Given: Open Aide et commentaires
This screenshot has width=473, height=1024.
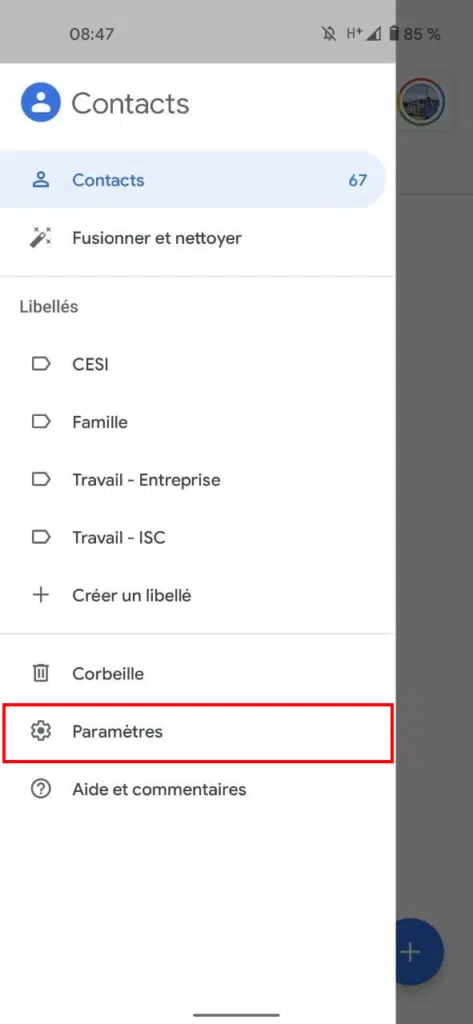Looking at the screenshot, I should pyautogui.click(x=197, y=790).
